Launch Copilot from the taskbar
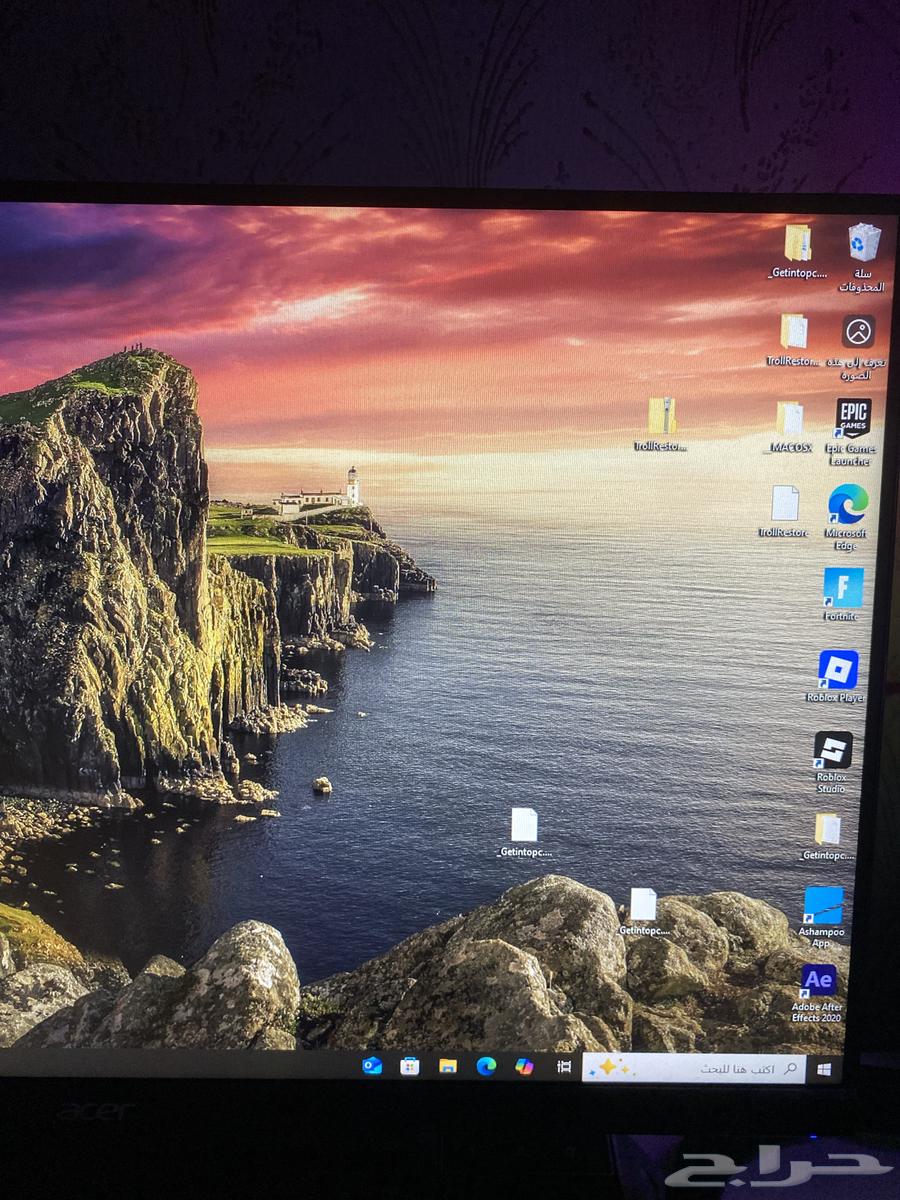This screenshot has width=900, height=1200. point(524,1066)
